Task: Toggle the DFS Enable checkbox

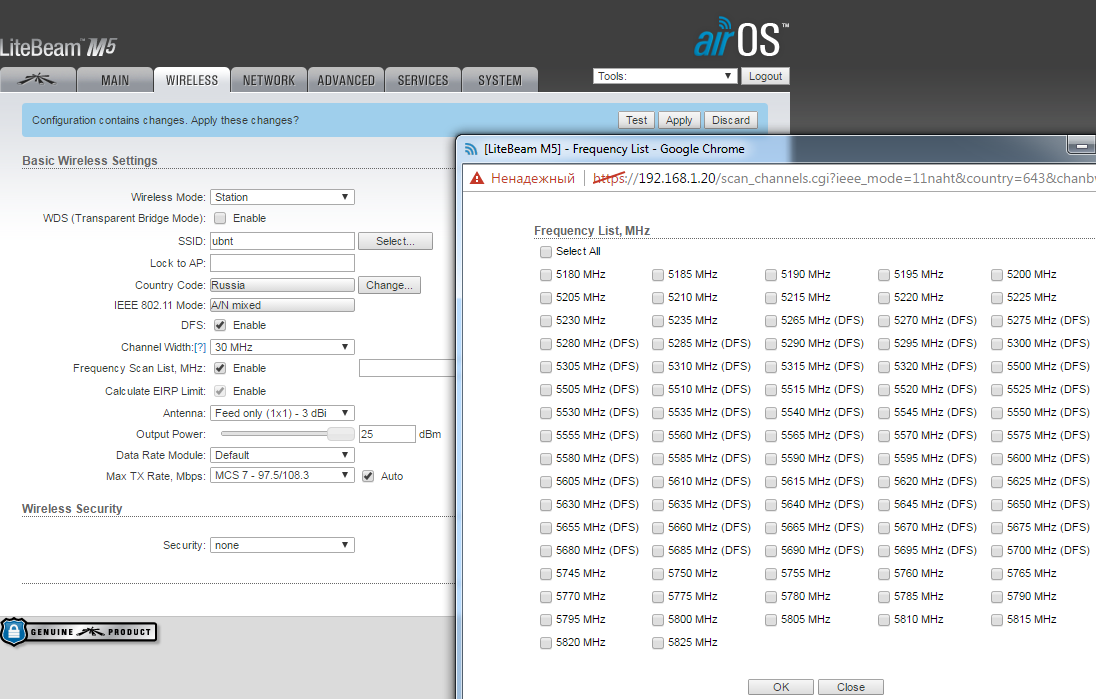Action: (x=220, y=325)
